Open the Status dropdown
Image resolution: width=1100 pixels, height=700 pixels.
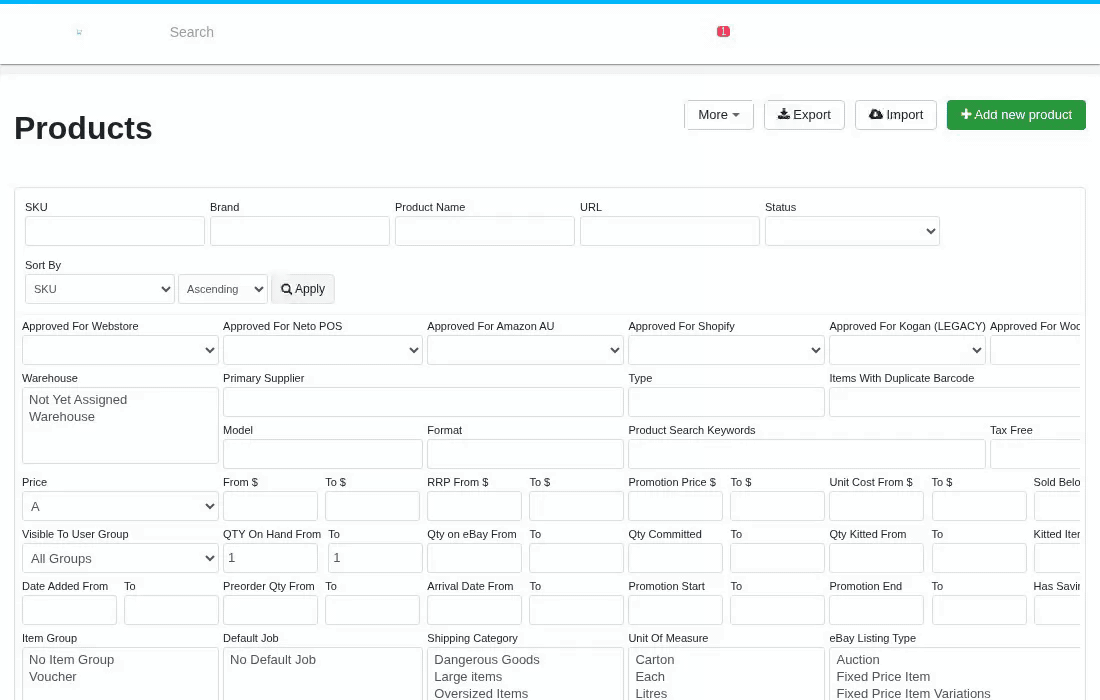coord(852,231)
